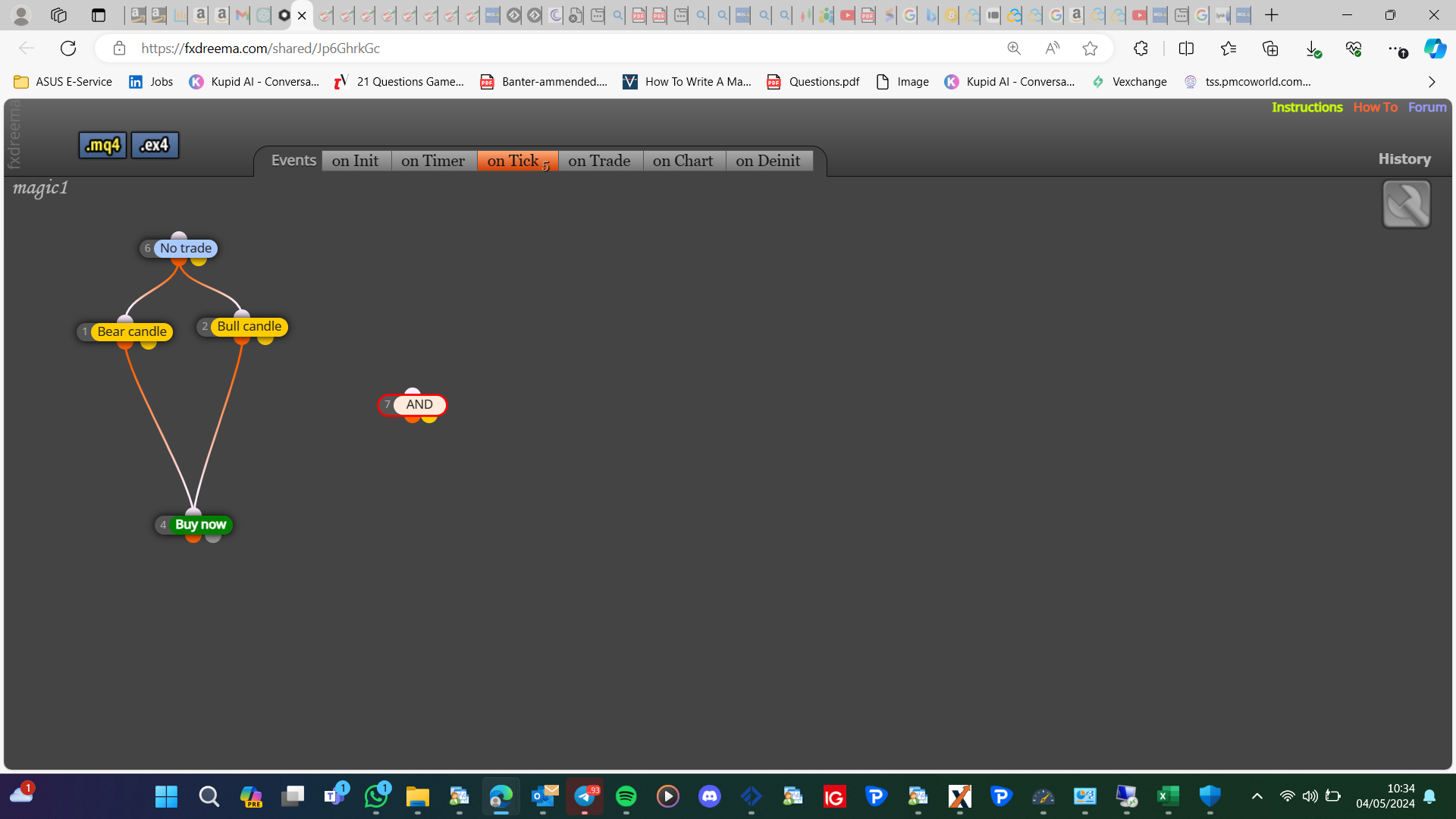Select the No trade block

186,249
